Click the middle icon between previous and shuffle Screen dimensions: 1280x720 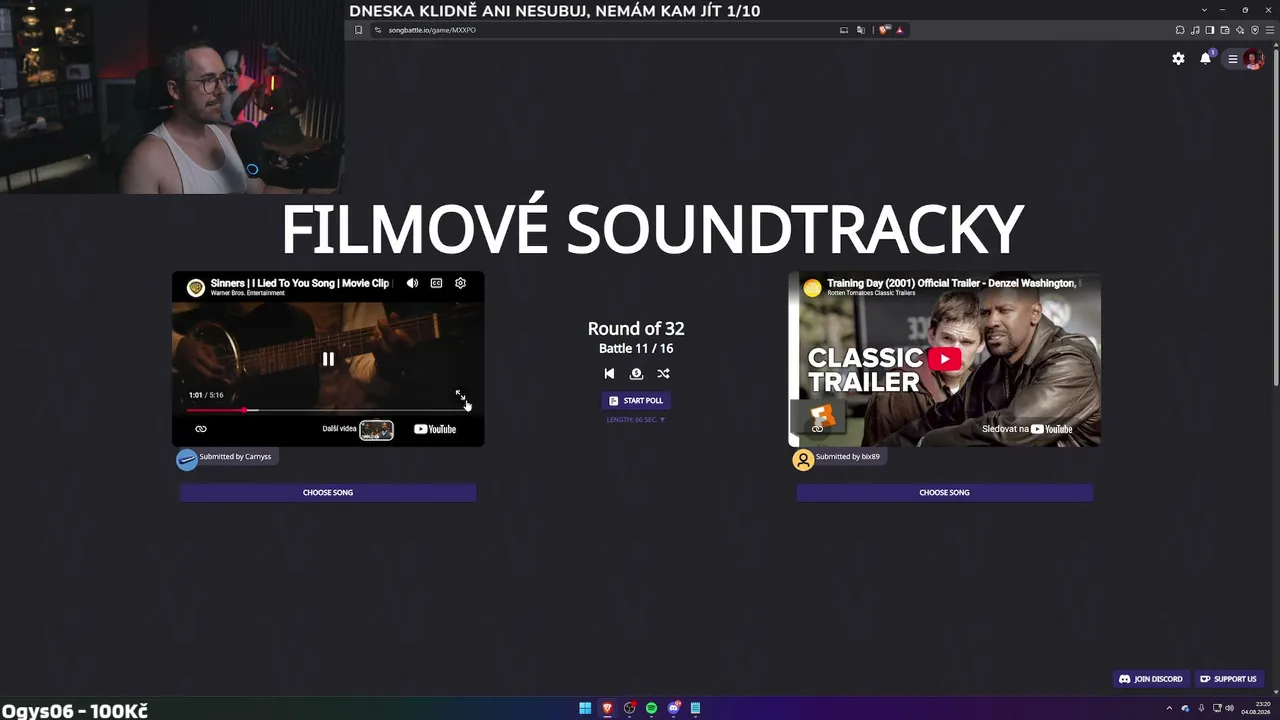point(636,373)
